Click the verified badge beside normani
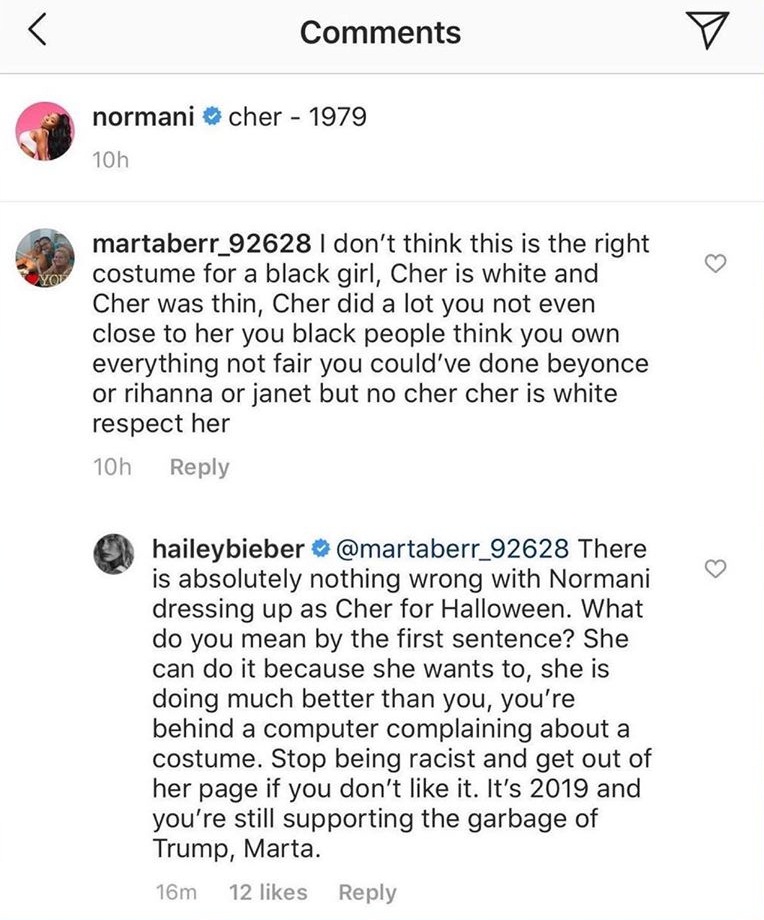764x920 pixels. pos(212,118)
